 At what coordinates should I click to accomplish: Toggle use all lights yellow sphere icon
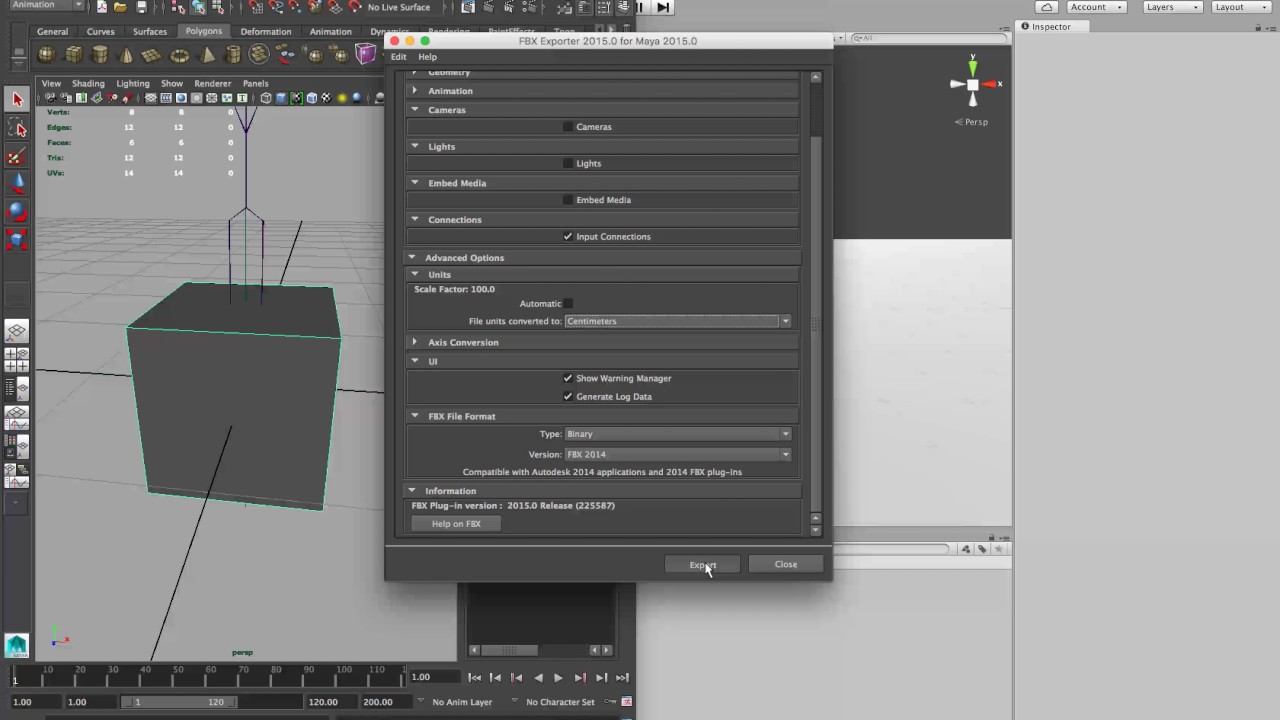342,98
